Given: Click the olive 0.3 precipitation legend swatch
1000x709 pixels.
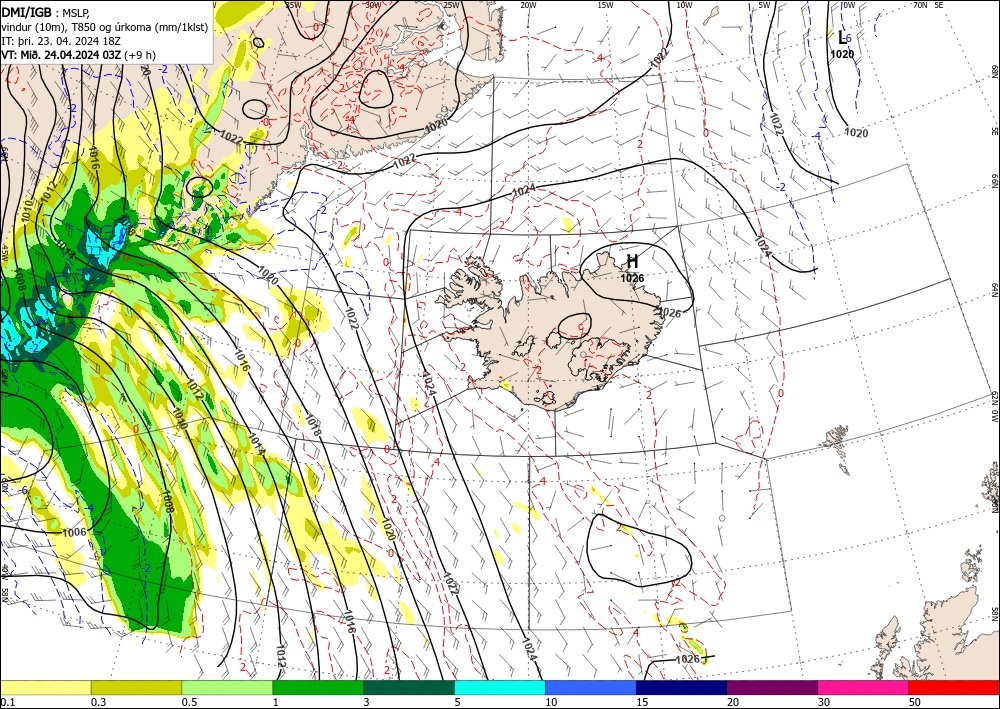Looking at the screenshot, I should 136,687.
